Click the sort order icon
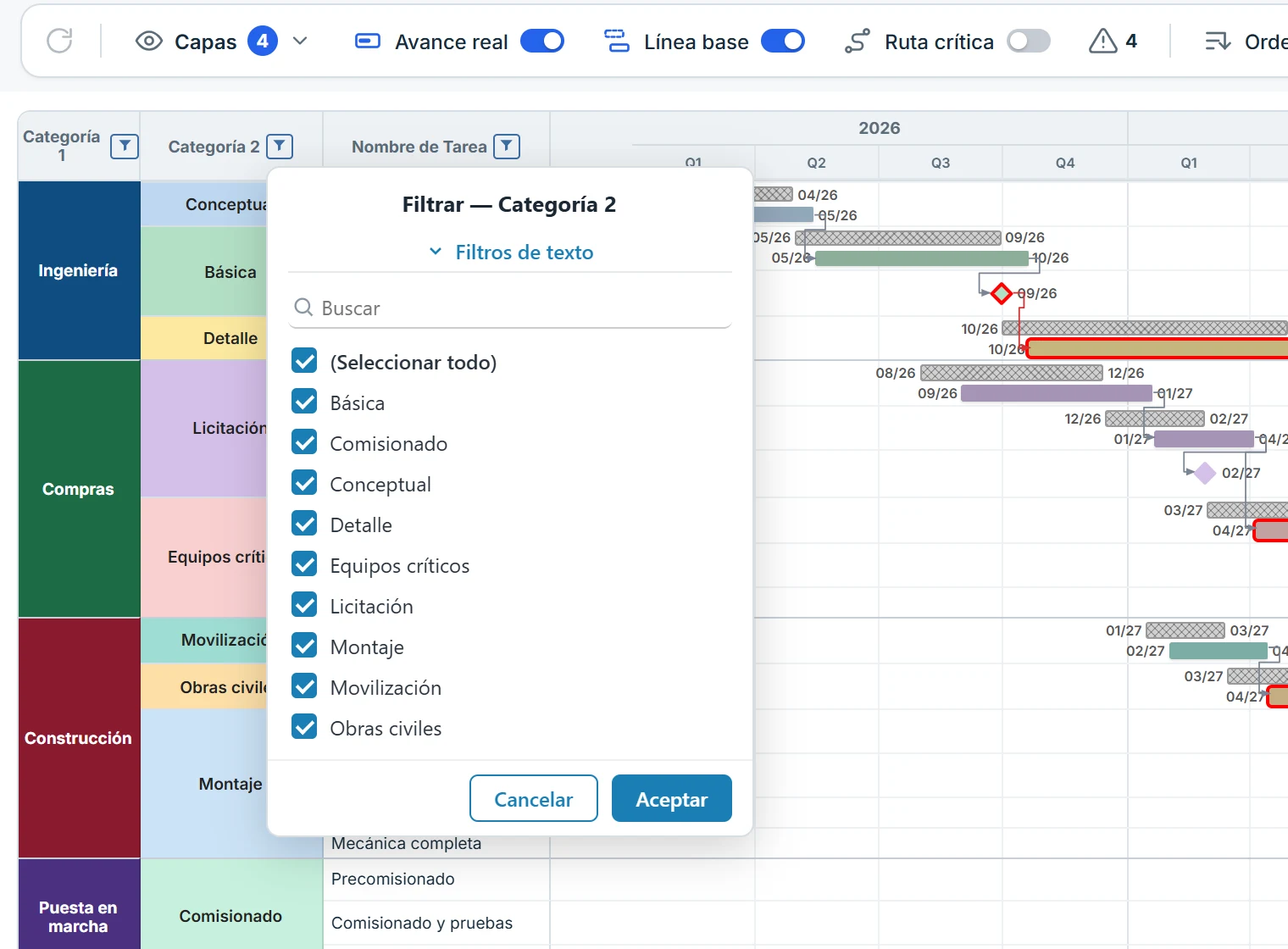The image size is (1288, 949). pyautogui.click(x=1218, y=41)
